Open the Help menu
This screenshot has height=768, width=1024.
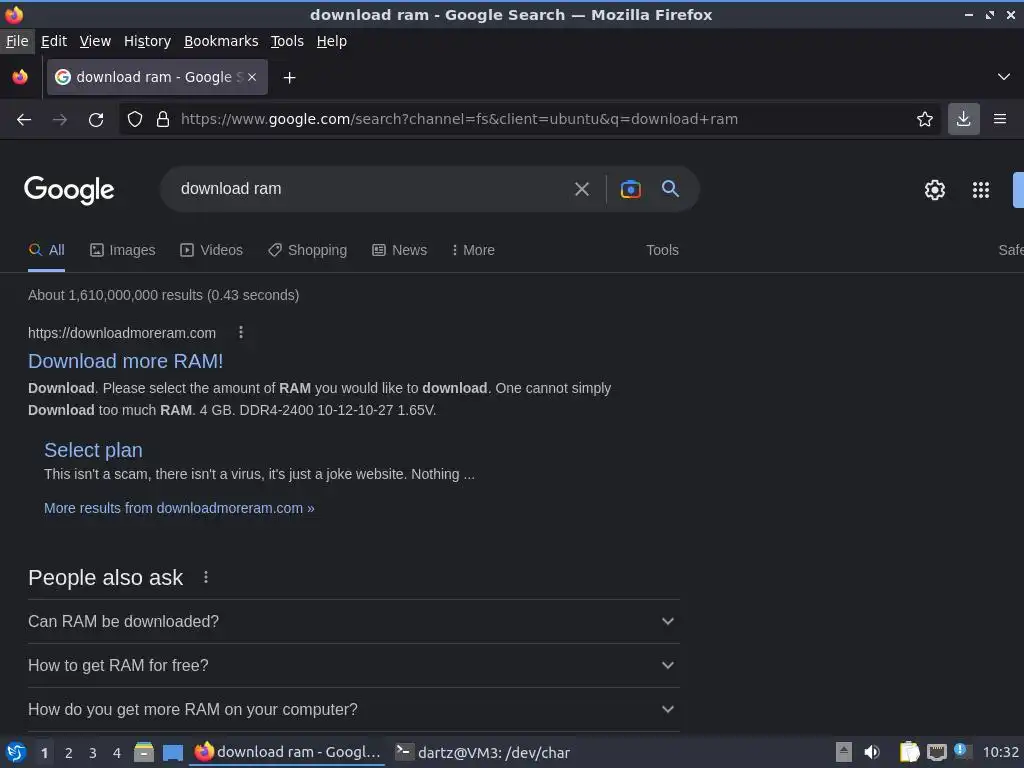(332, 41)
